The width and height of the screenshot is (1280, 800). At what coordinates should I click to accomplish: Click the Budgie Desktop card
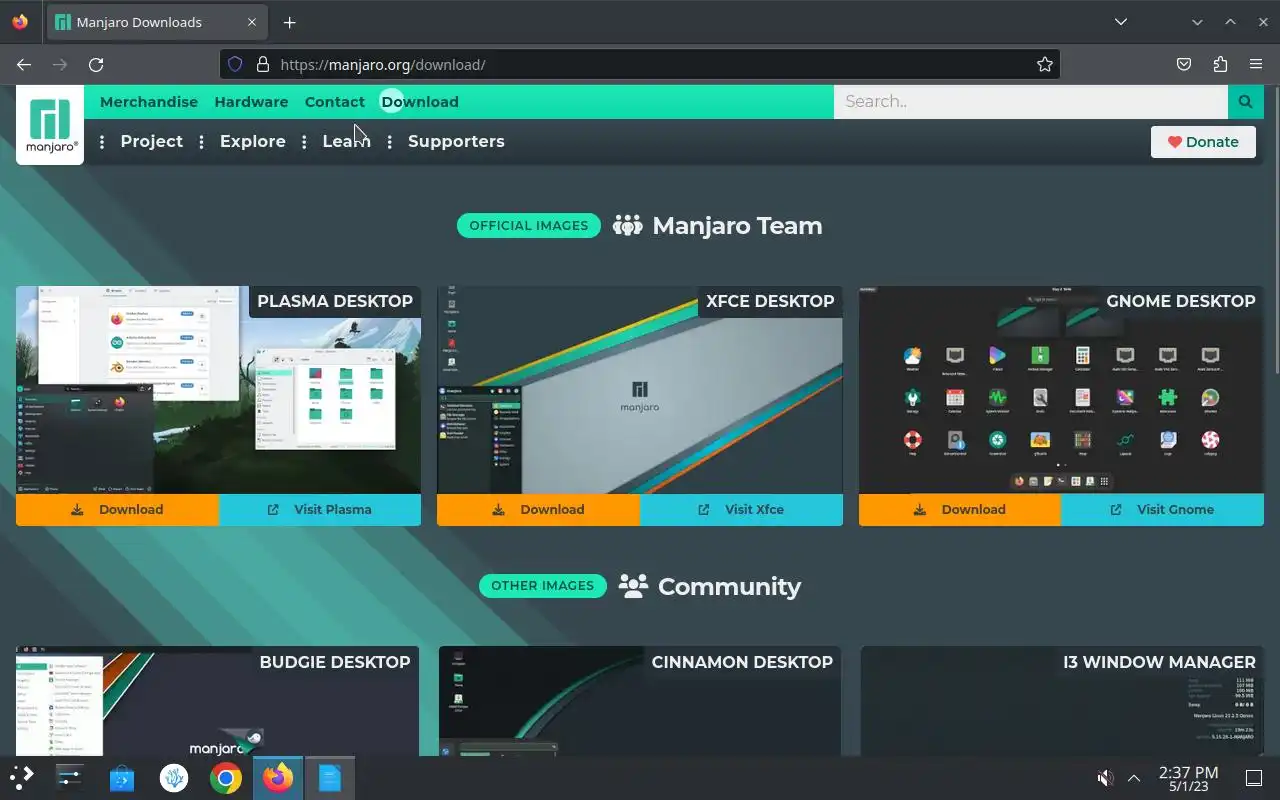[x=218, y=701]
